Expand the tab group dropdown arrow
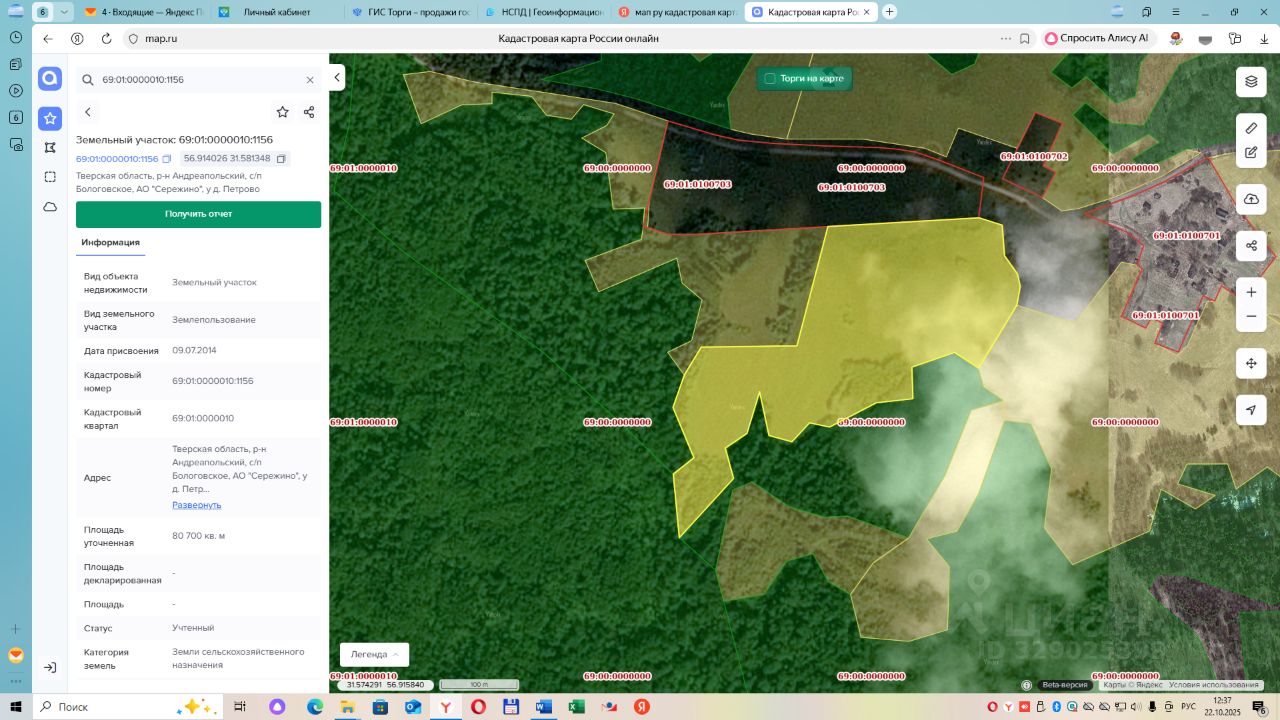Viewport: 1280px width, 720px height. coord(65,12)
